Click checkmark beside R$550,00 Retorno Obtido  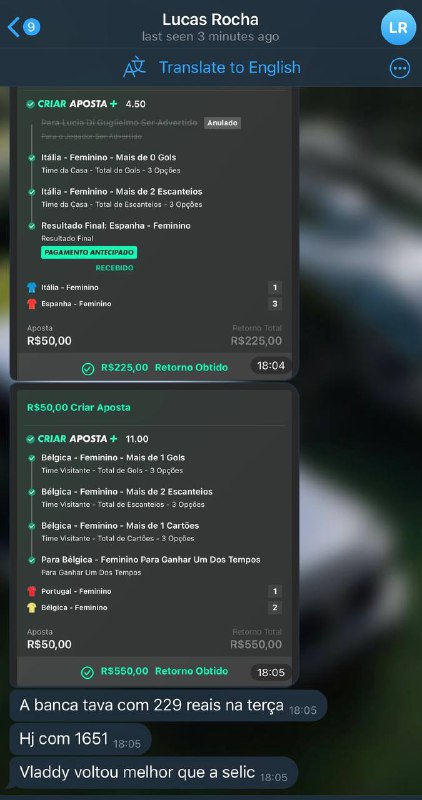tap(88, 672)
